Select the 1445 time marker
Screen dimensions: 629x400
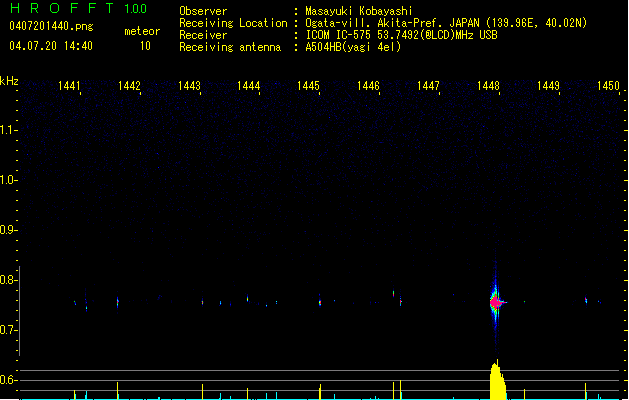click(x=308, y=87)
